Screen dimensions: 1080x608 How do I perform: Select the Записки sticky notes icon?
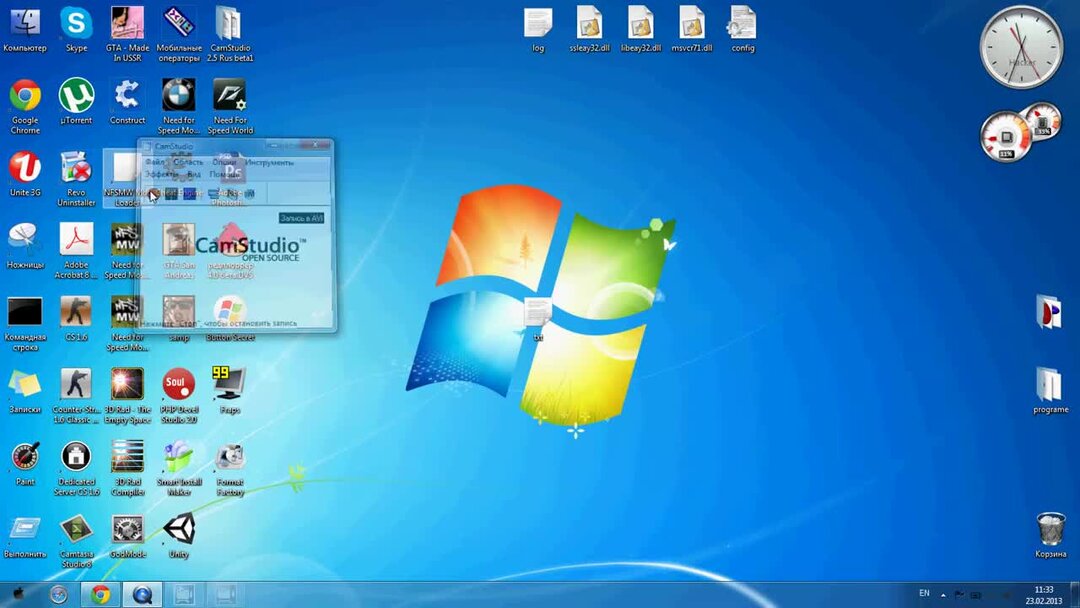[25, 390]
